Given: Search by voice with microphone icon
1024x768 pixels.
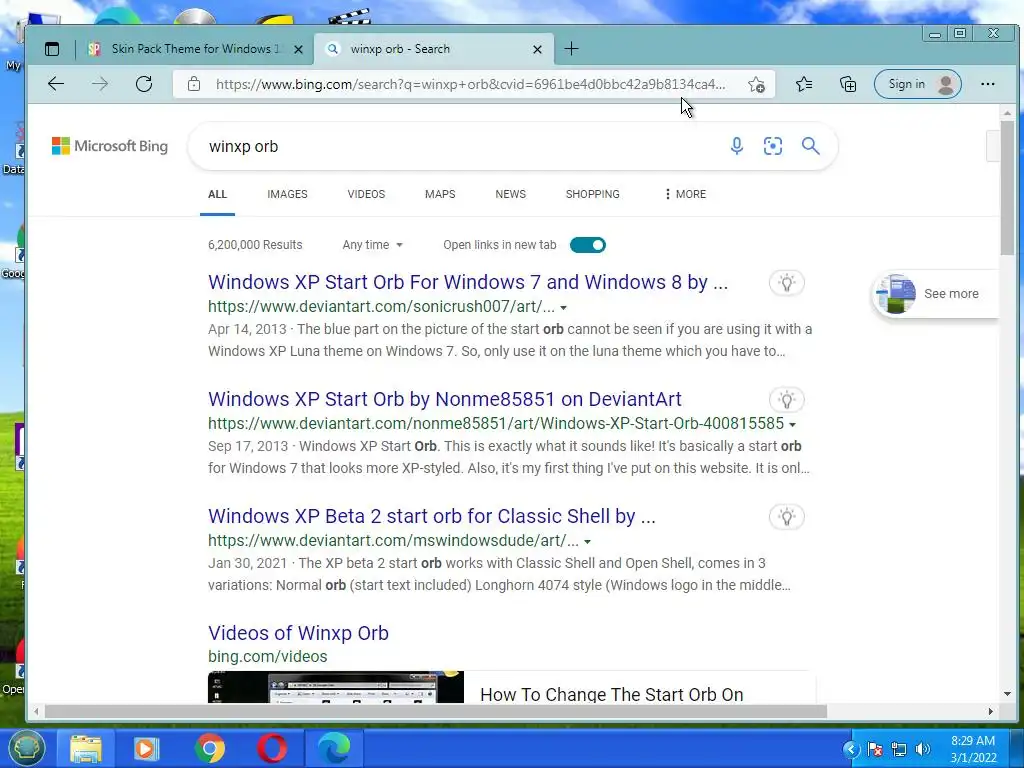Looking at the screenshot, I should [x=737, y=146].
